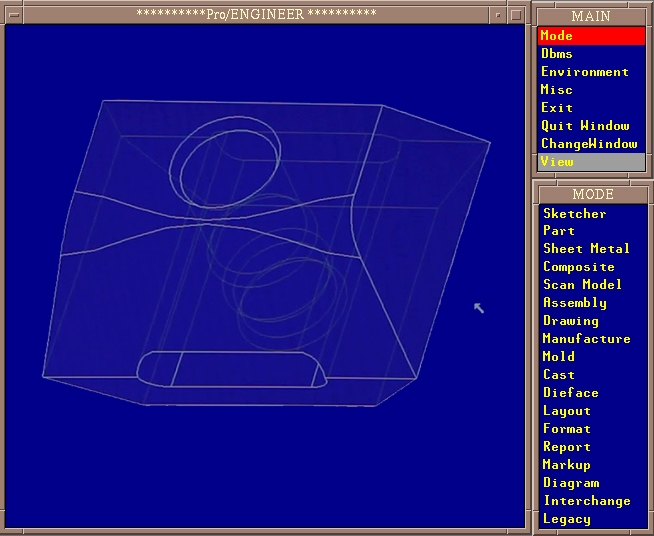The image size is (654, 536).
Task: Choose Mold mode
Action: [593, 357]
